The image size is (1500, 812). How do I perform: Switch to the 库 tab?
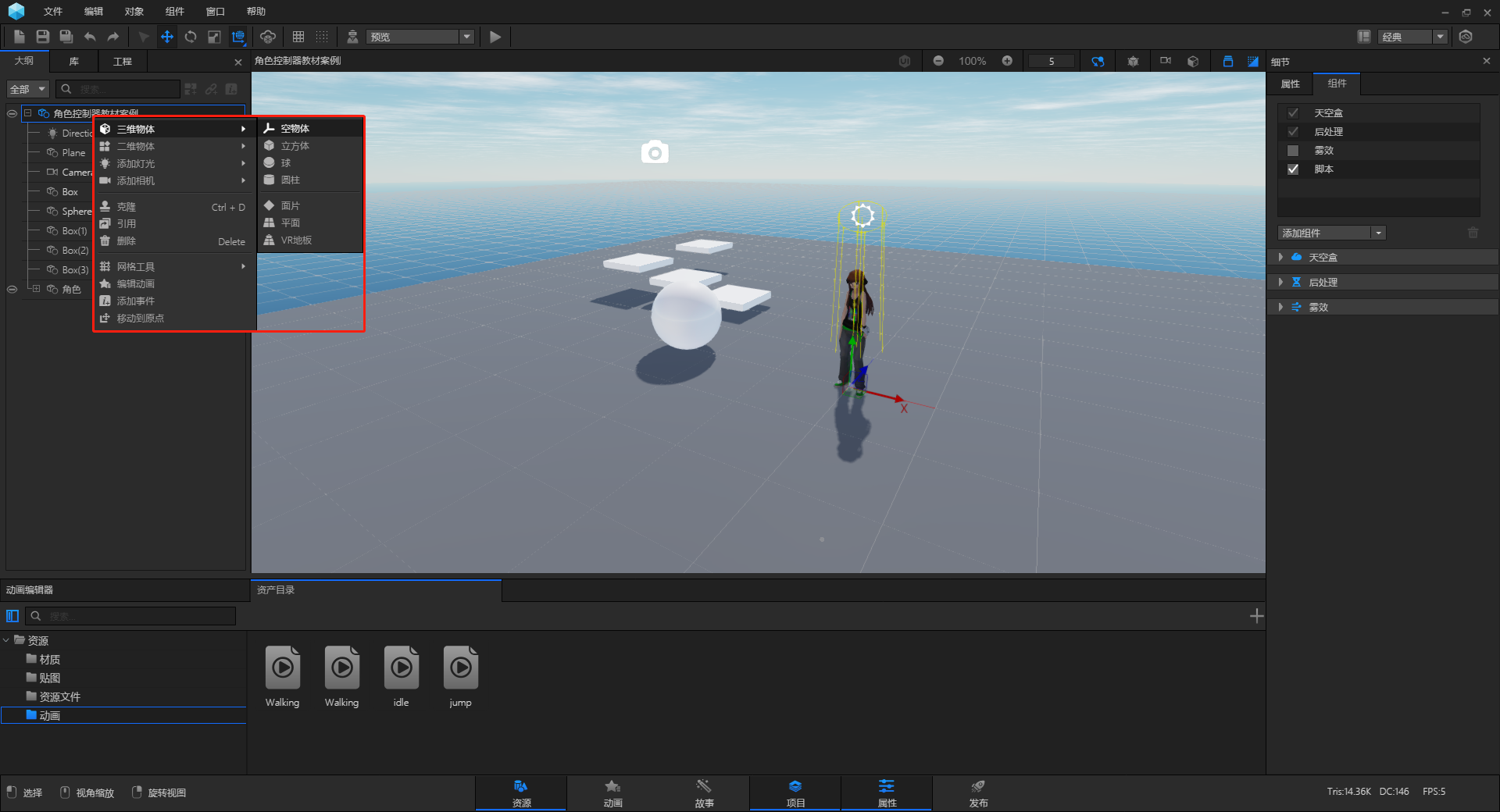(74, 62)
